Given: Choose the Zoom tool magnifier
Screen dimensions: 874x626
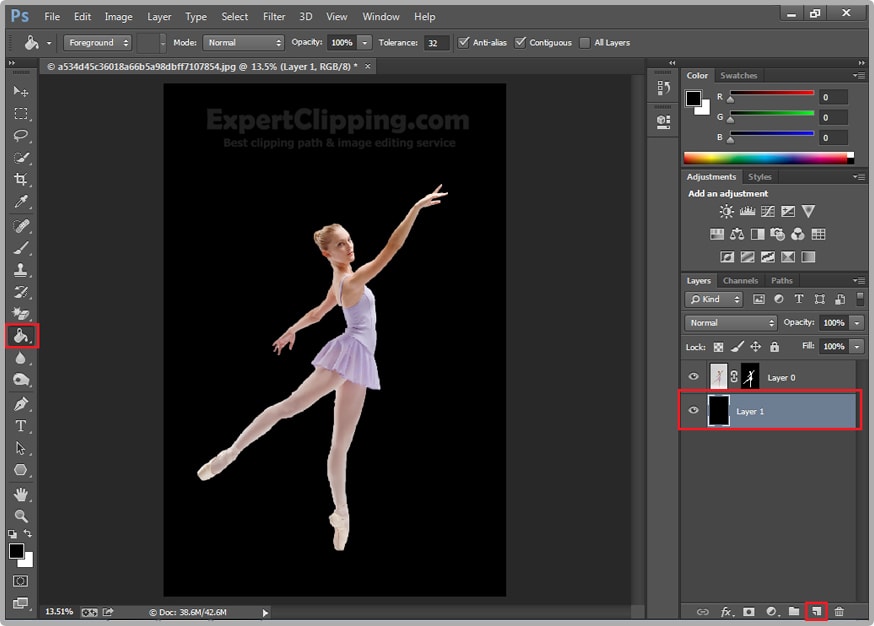Looking at the screenshot, I should pyautogui.click(x=21, y=516).
